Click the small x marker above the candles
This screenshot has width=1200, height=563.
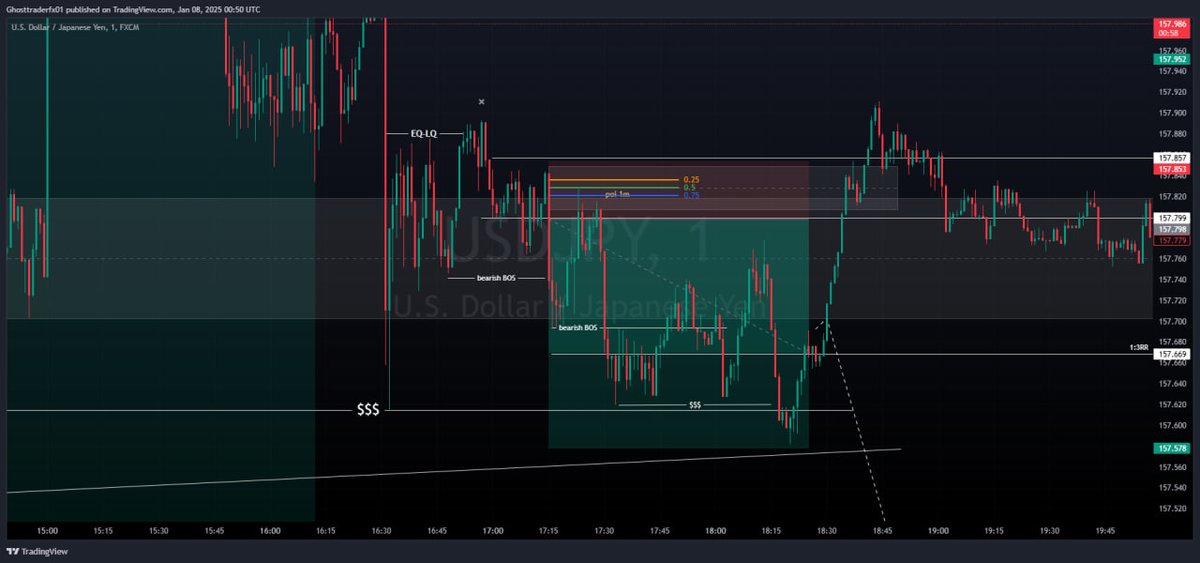[x=481, y=101]
